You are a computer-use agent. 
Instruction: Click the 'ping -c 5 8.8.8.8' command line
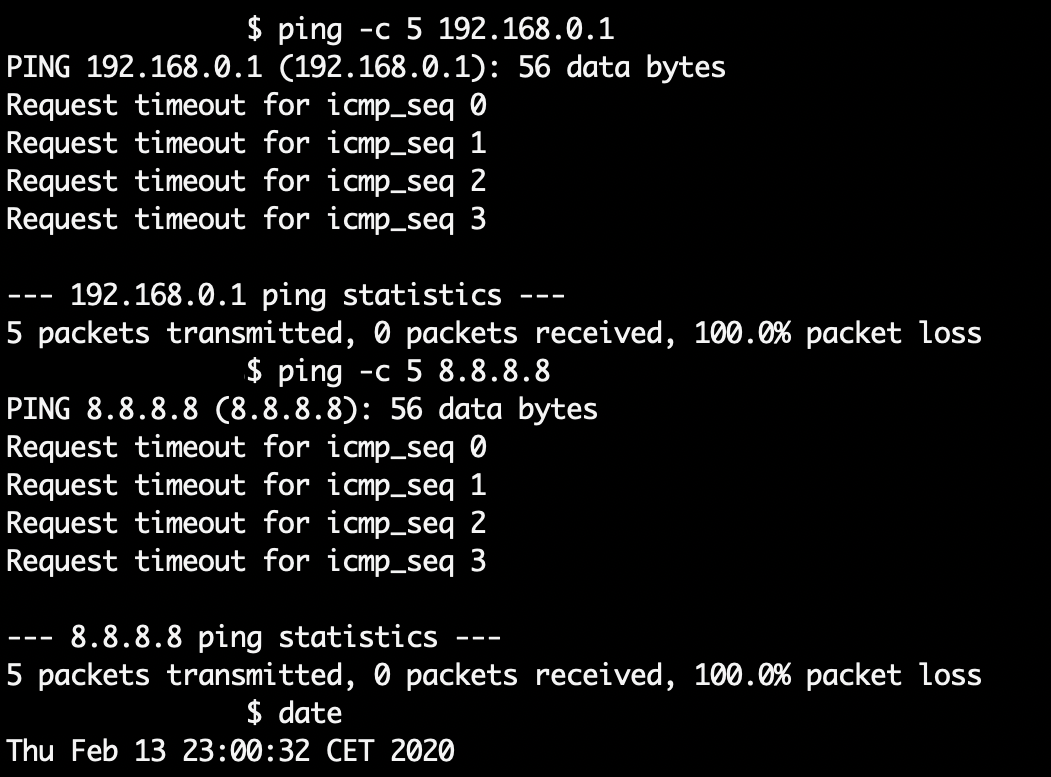398,372
